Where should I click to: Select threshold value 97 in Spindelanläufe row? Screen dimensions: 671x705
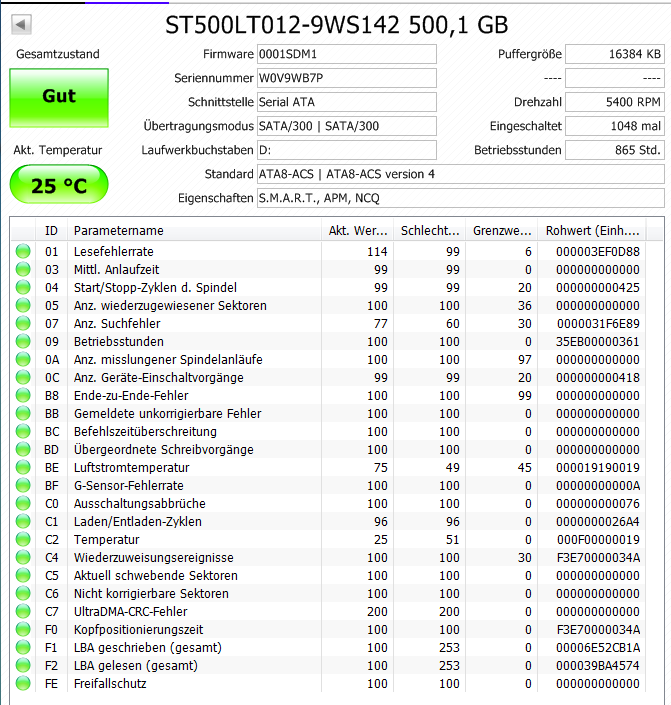524,360
